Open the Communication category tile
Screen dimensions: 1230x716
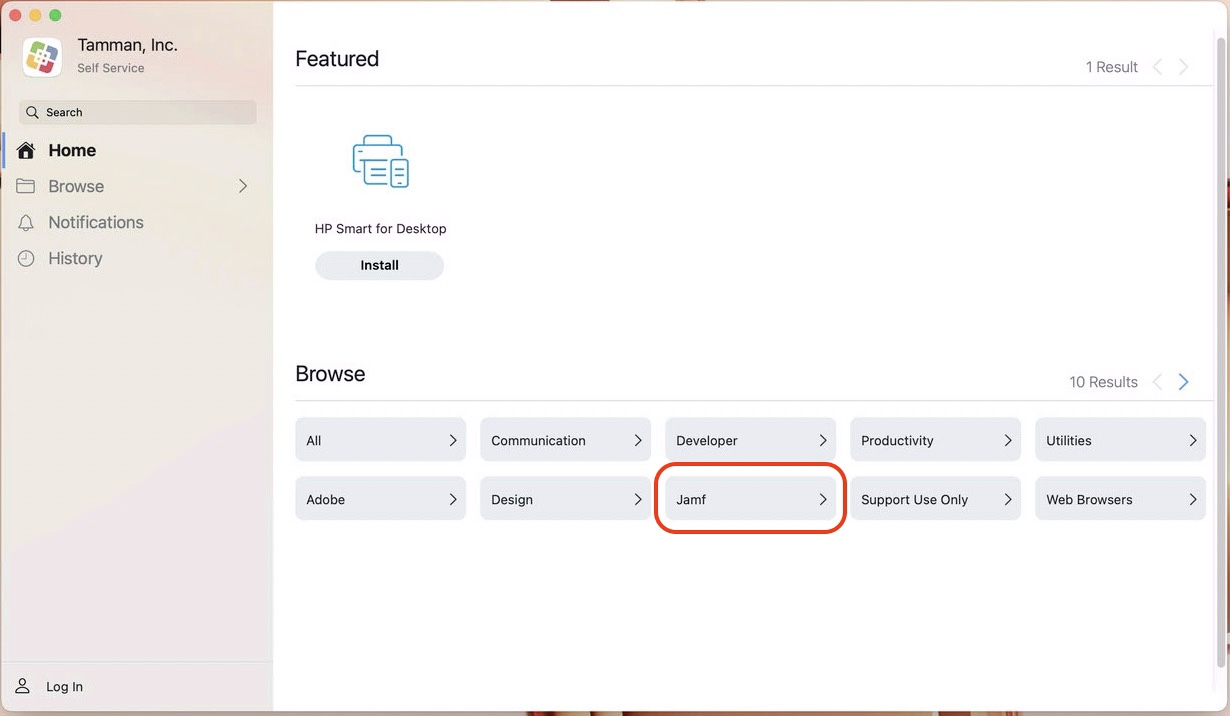(x=566, y=440)
